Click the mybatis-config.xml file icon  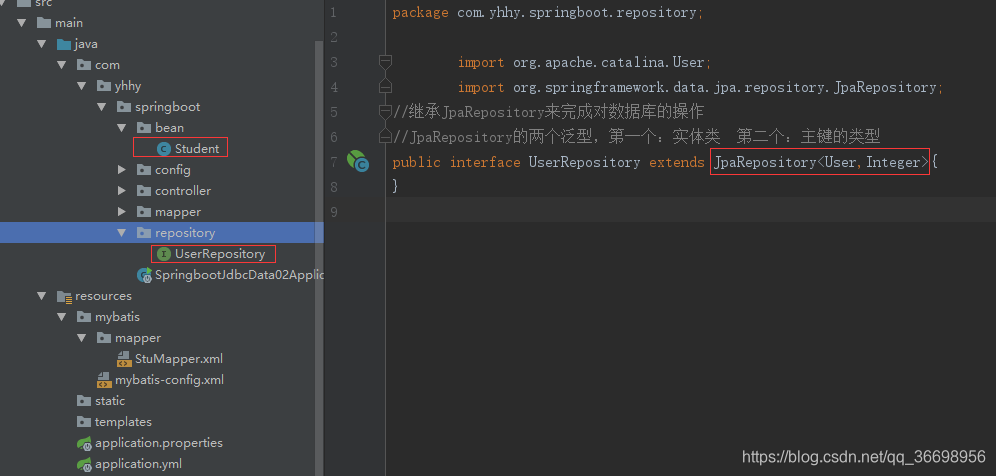104,380
